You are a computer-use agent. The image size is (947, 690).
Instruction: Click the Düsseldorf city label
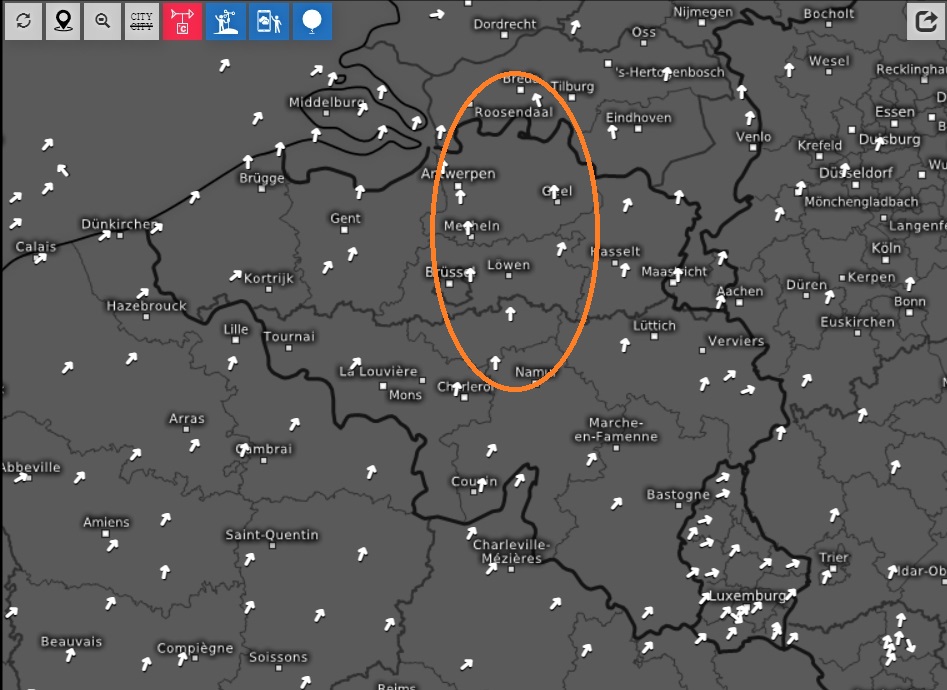pos(854,172)
